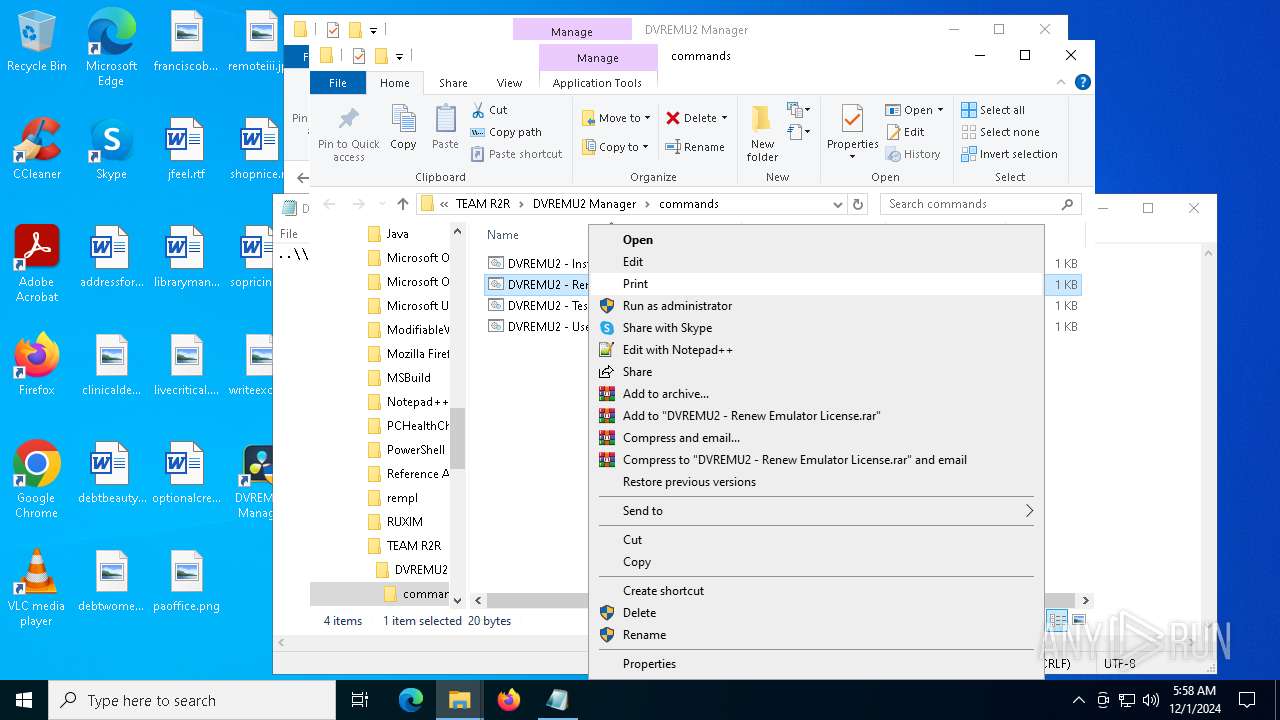Refresh the commands folder view
Screen dimensions: 1280x720
pyautogui.click(x=858, y=204)
